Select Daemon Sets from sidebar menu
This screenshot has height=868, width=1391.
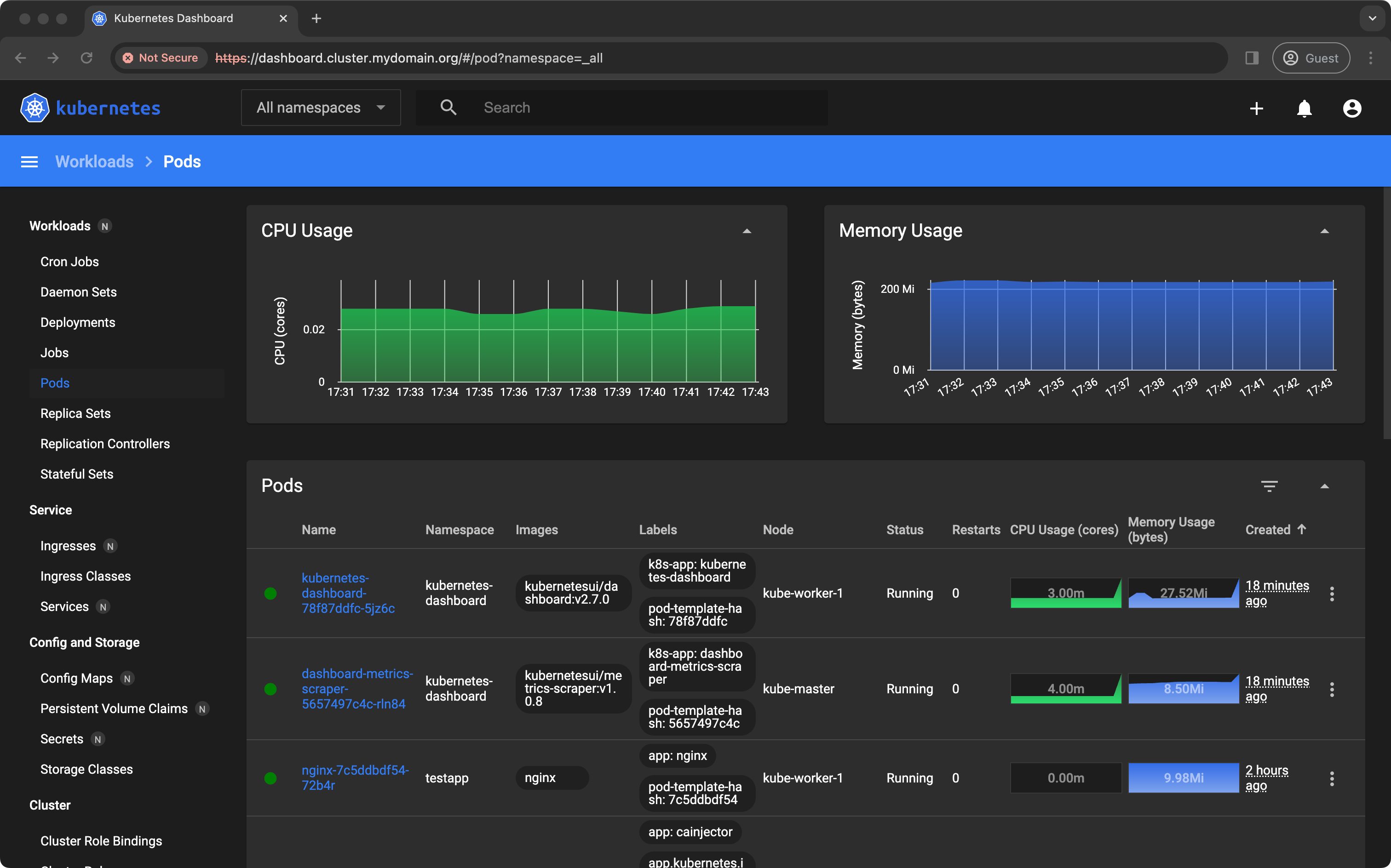click(x=79, y=292)
